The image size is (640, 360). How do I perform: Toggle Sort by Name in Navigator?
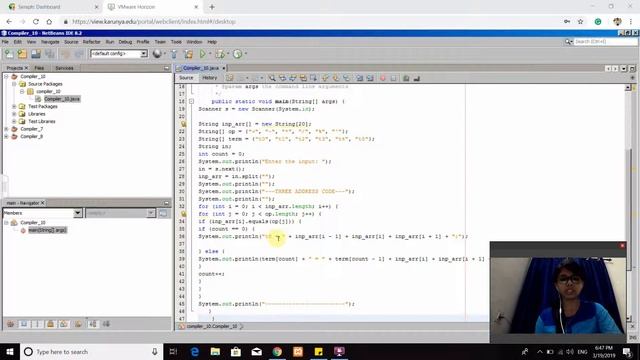point(93,324)
